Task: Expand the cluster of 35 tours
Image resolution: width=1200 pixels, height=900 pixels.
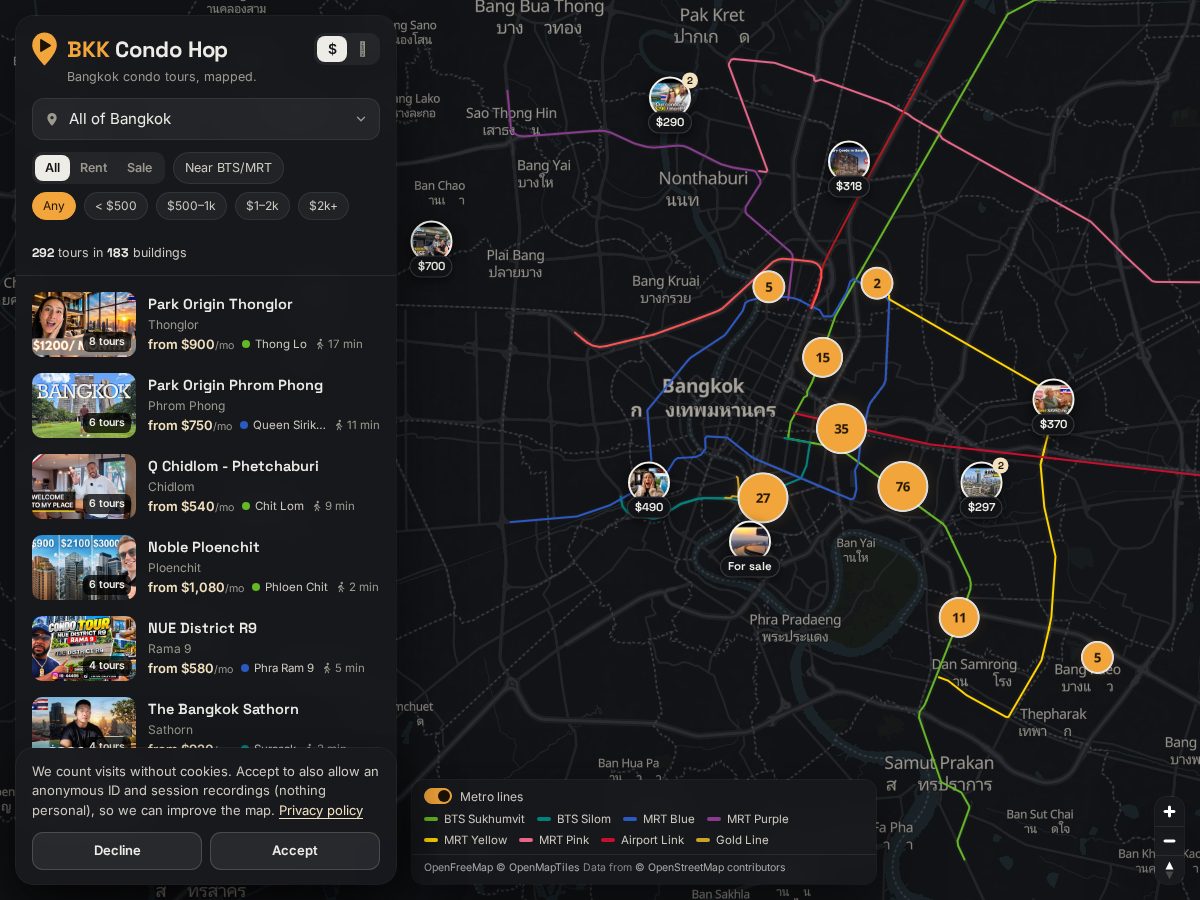Action: [x=841, y=429]
